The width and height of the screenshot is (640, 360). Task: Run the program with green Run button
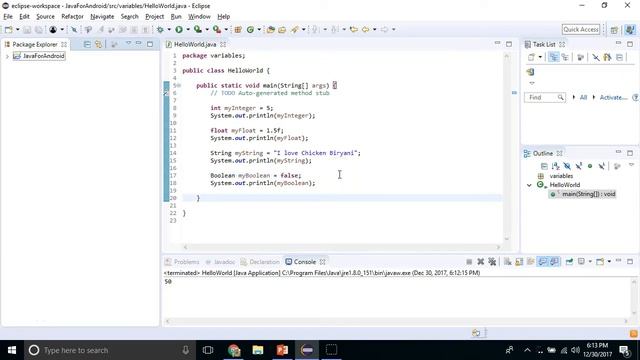click(x=179, y=29)
